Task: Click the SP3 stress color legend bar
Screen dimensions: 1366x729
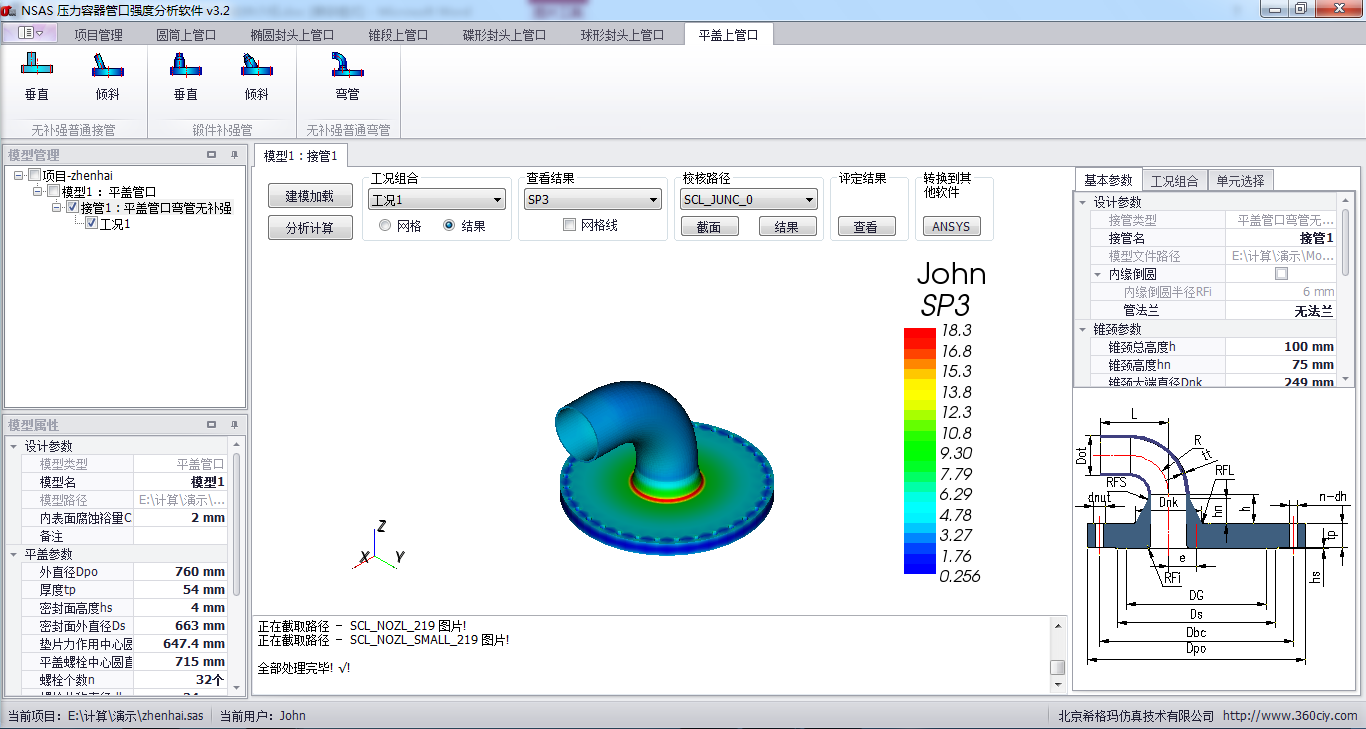Action: 919,451
